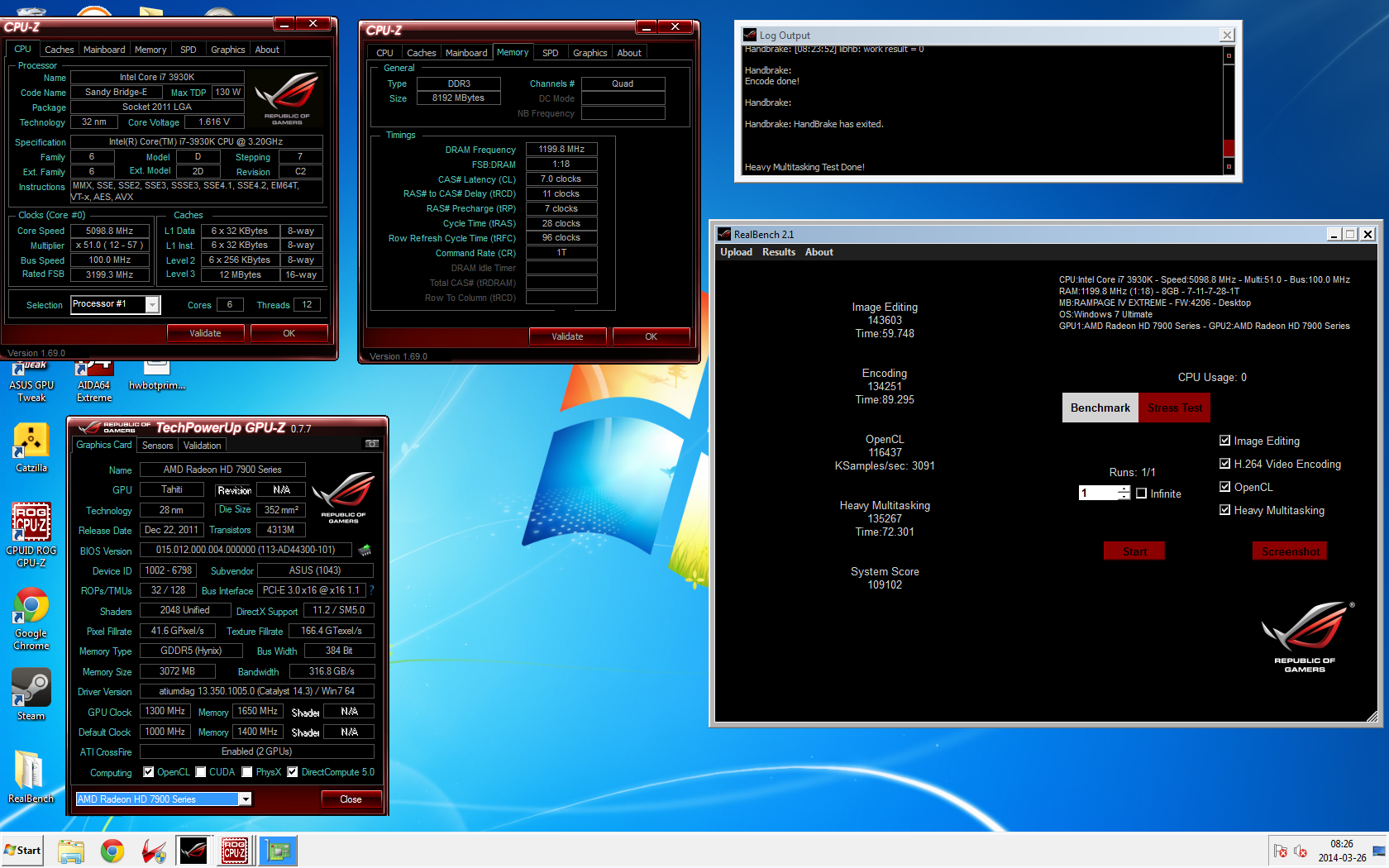Open Mainboard tab in left CPU-Z window
The height and width of the screenshot is (868, 1389).
104,50
